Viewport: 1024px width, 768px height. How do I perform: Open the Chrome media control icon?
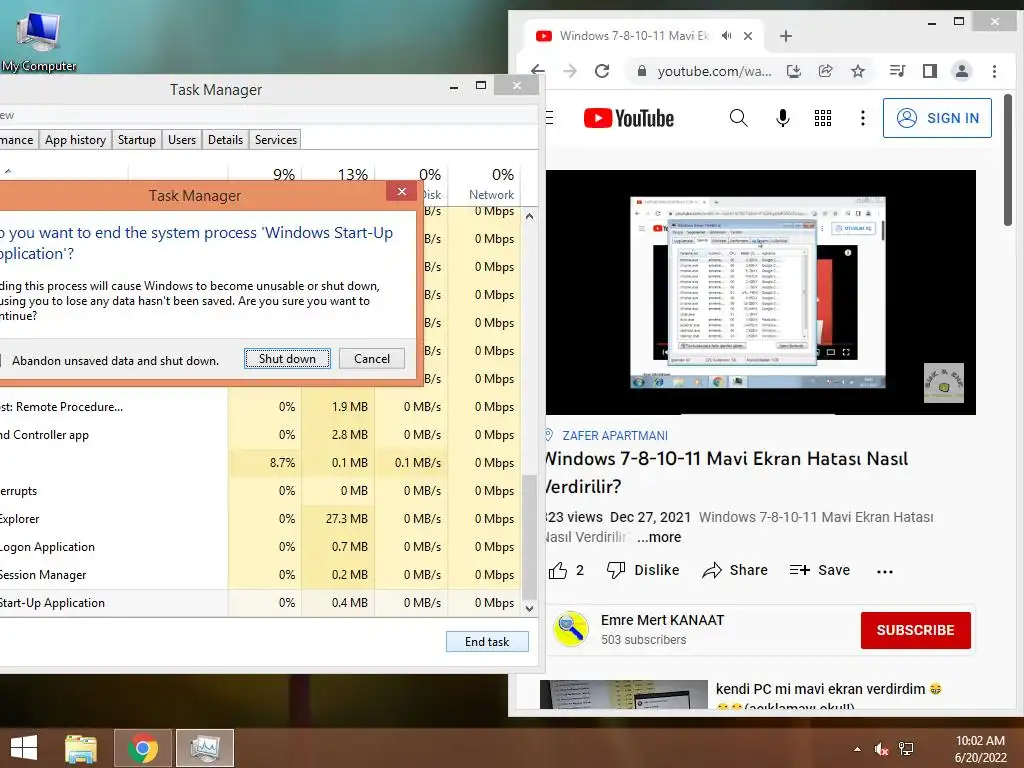[897, 71]
